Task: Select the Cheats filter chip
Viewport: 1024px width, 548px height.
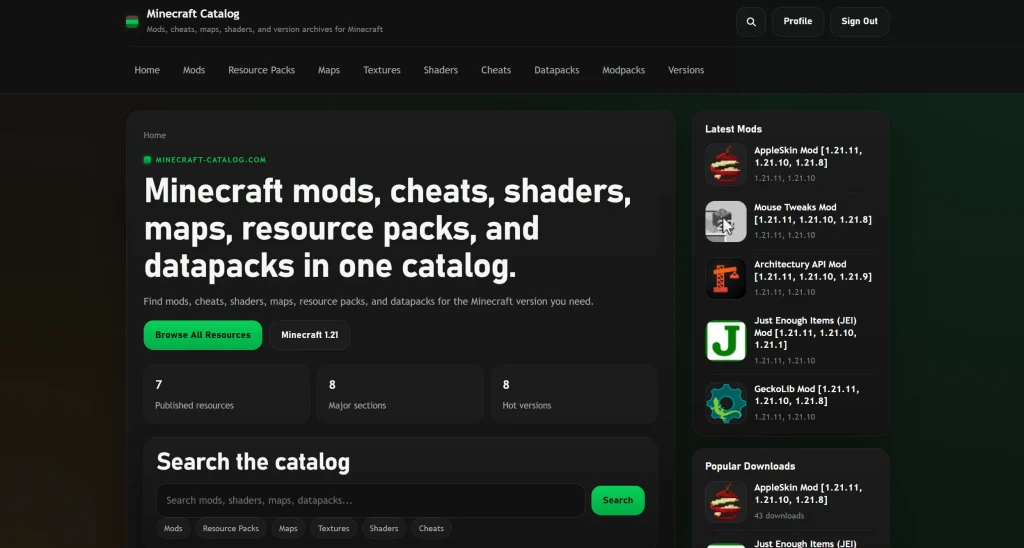Action: coord(431,528)
